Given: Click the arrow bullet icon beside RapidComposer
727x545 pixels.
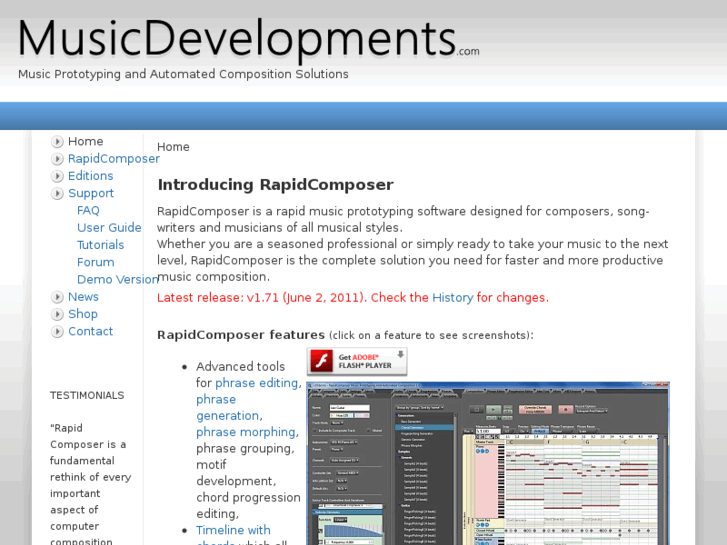Looking at the screenshot, I should coord(57,159).
